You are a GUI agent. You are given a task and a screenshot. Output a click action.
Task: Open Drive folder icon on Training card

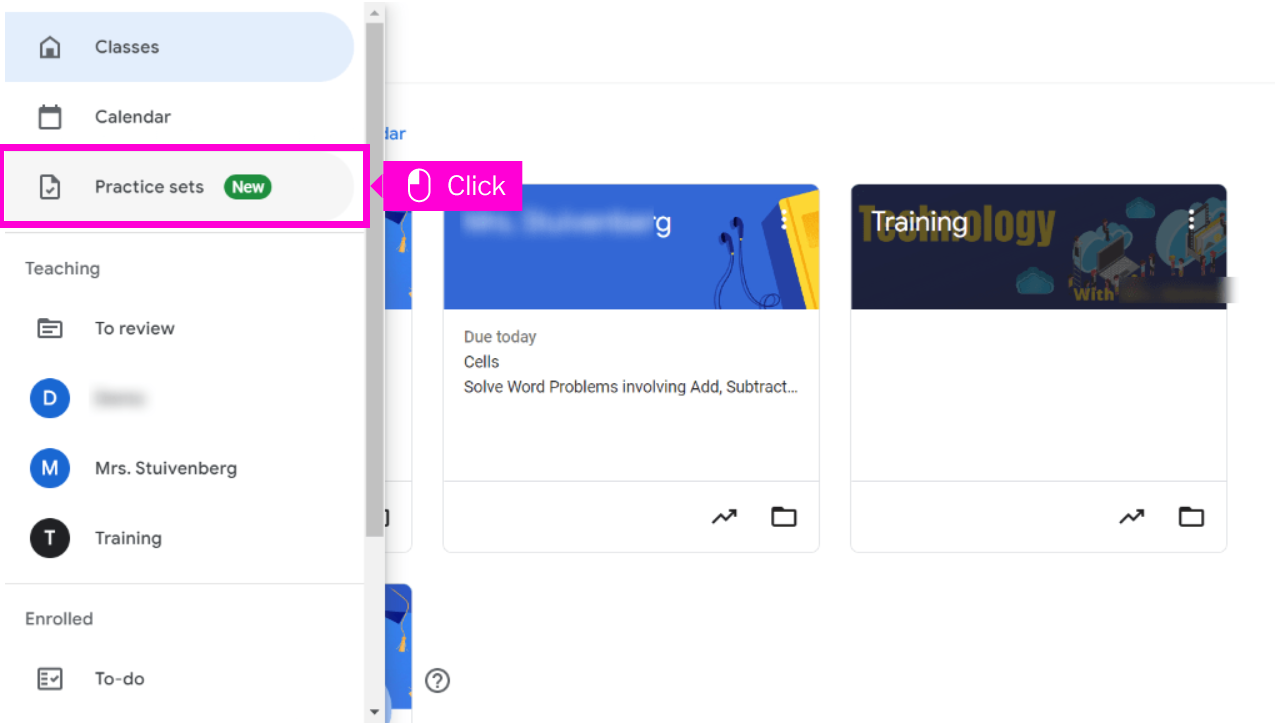pos(1191,517)
